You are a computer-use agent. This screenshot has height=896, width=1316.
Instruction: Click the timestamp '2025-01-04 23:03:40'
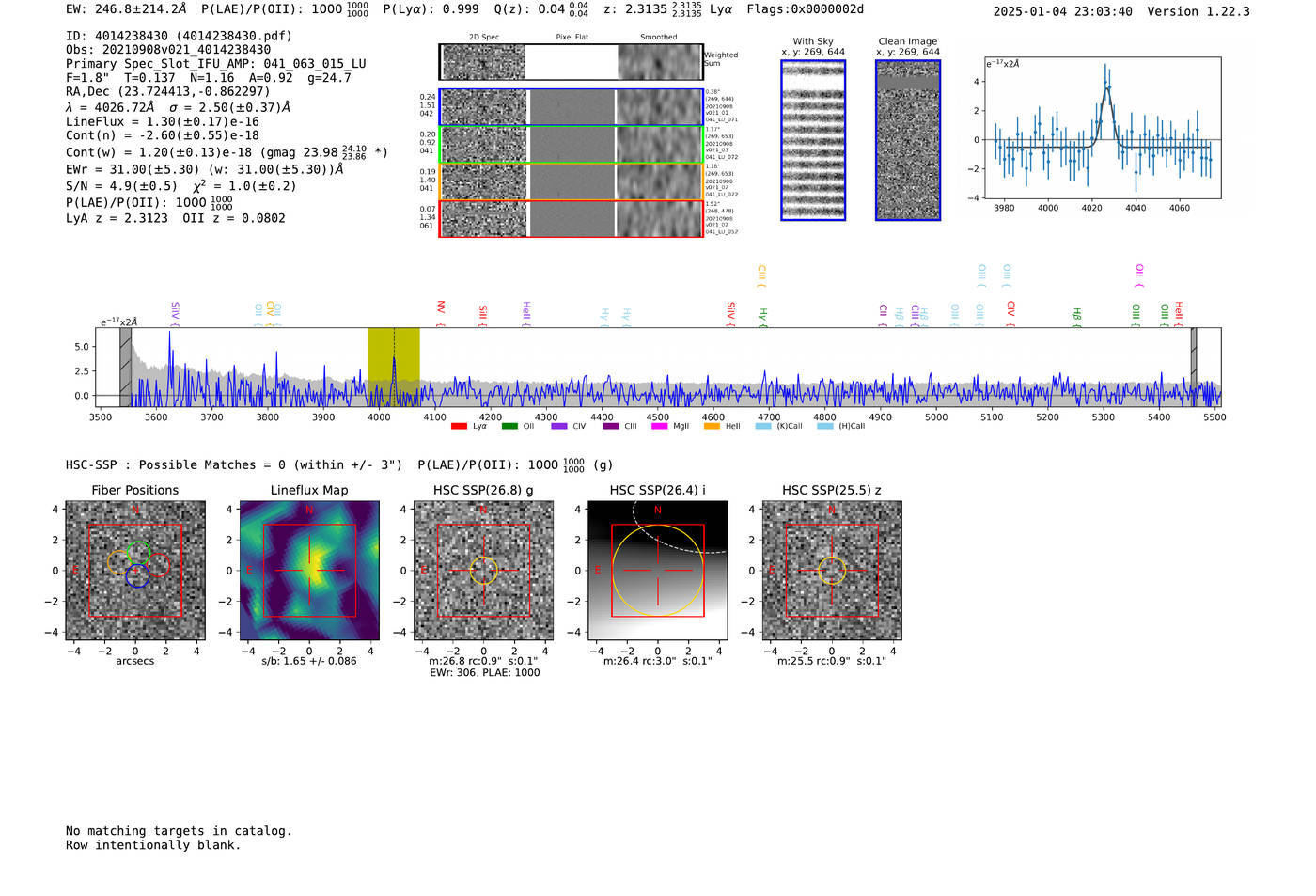point(1062,11)
